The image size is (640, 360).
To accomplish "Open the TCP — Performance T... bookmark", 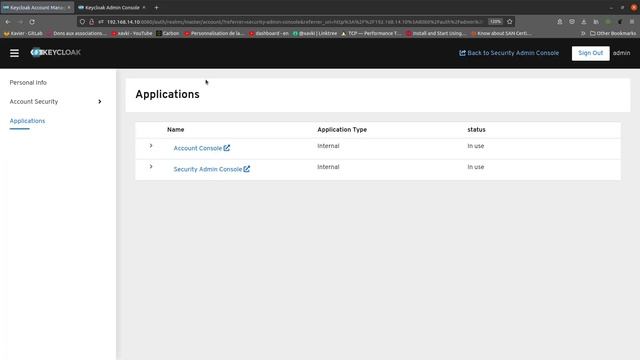I will click(371, 33).
